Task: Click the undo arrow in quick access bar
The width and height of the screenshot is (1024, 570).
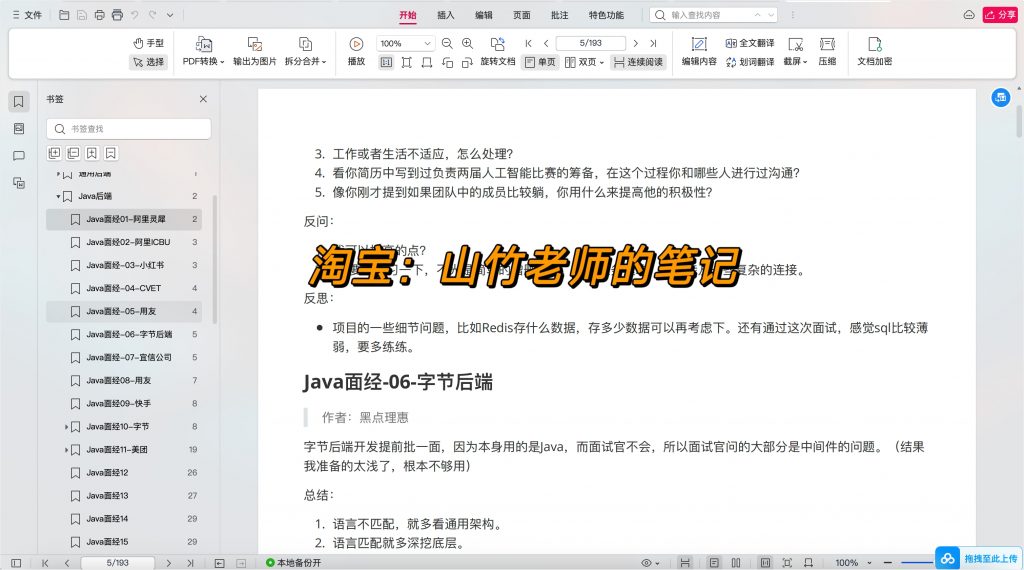Action: click(x=135, y=15)
